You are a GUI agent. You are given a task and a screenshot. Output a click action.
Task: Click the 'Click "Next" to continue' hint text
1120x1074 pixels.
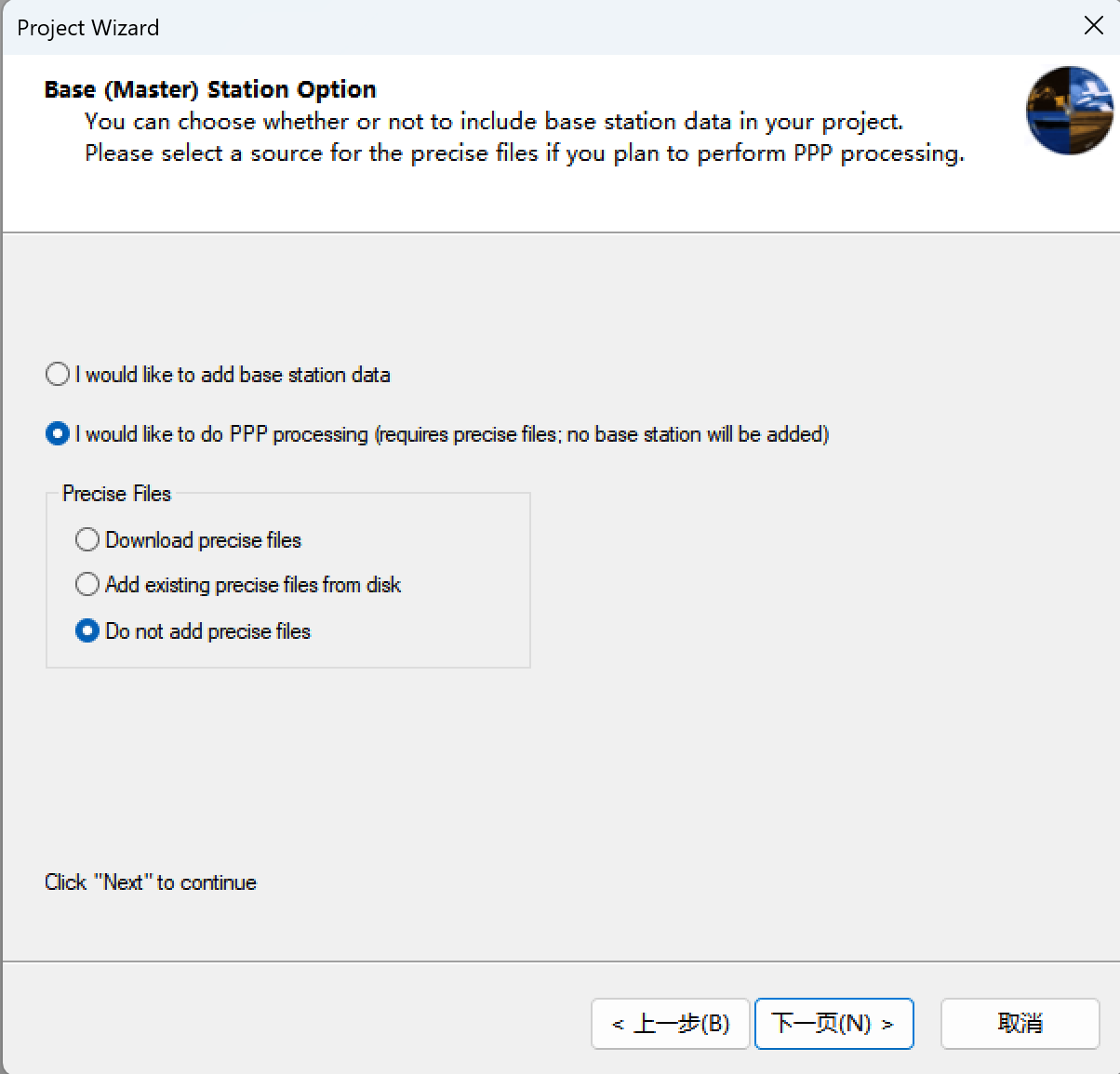[151, 882]
